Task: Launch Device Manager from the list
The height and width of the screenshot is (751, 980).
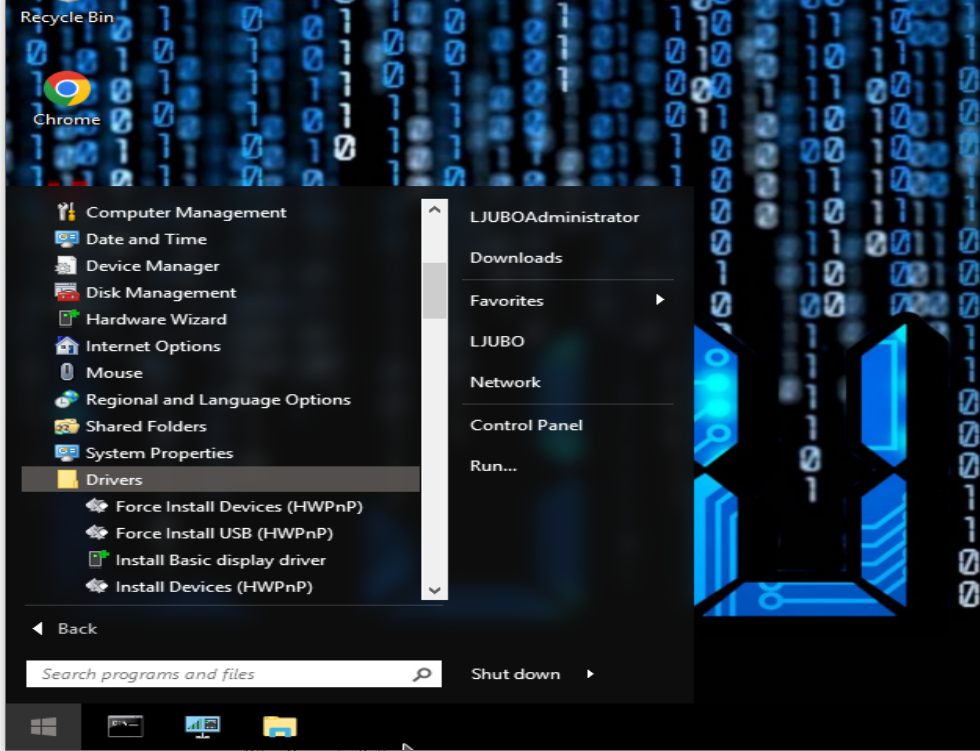Action: (x=221, y=266)
